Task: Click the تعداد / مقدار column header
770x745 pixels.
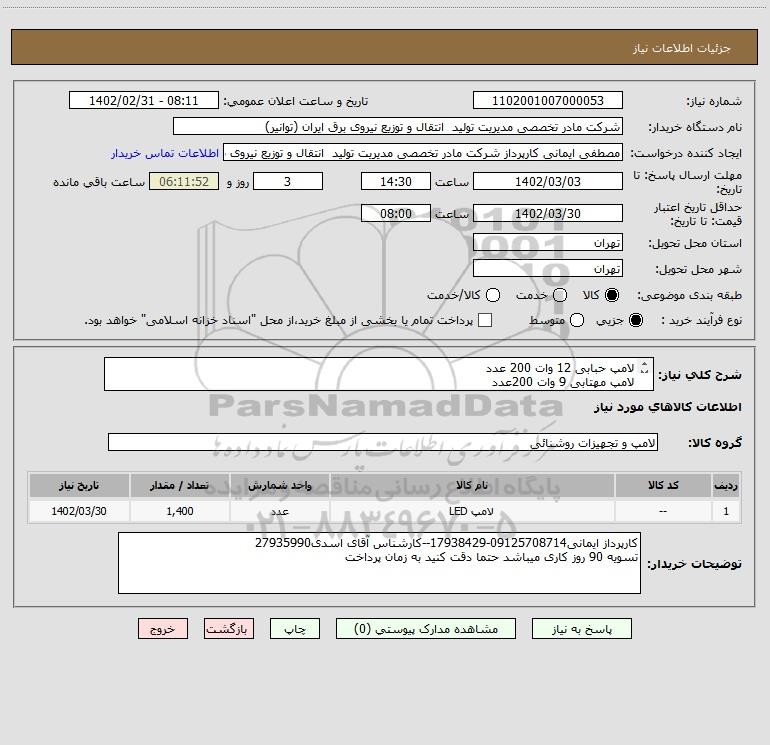Action: pos(180,485)
